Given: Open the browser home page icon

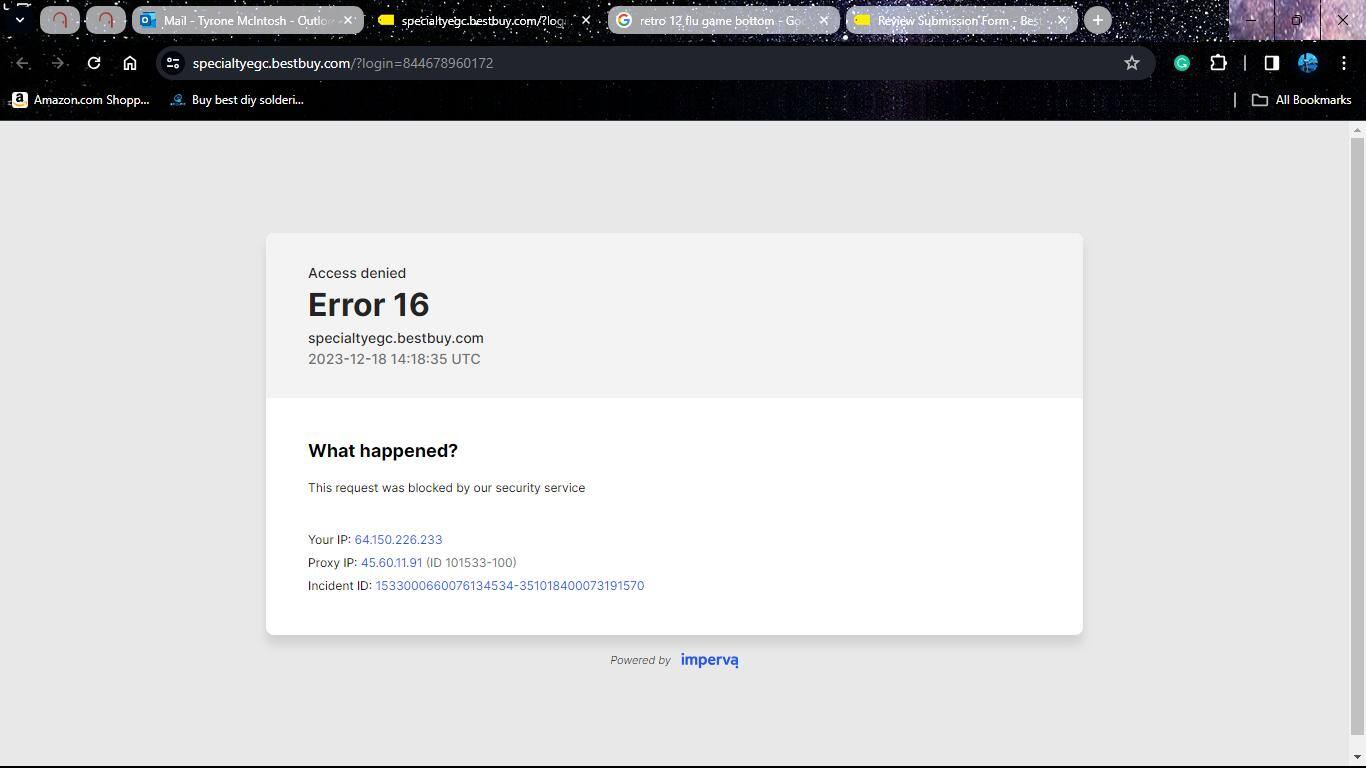Looking at the screenshot, I should point(130,63).
